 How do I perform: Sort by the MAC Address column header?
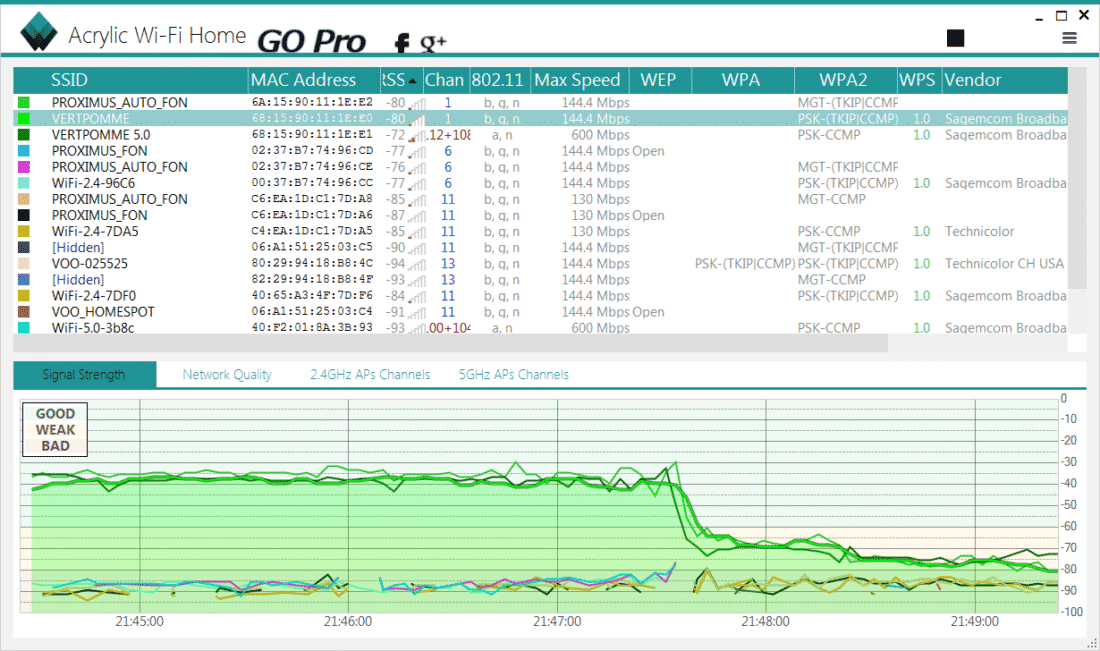click(314, 80)
